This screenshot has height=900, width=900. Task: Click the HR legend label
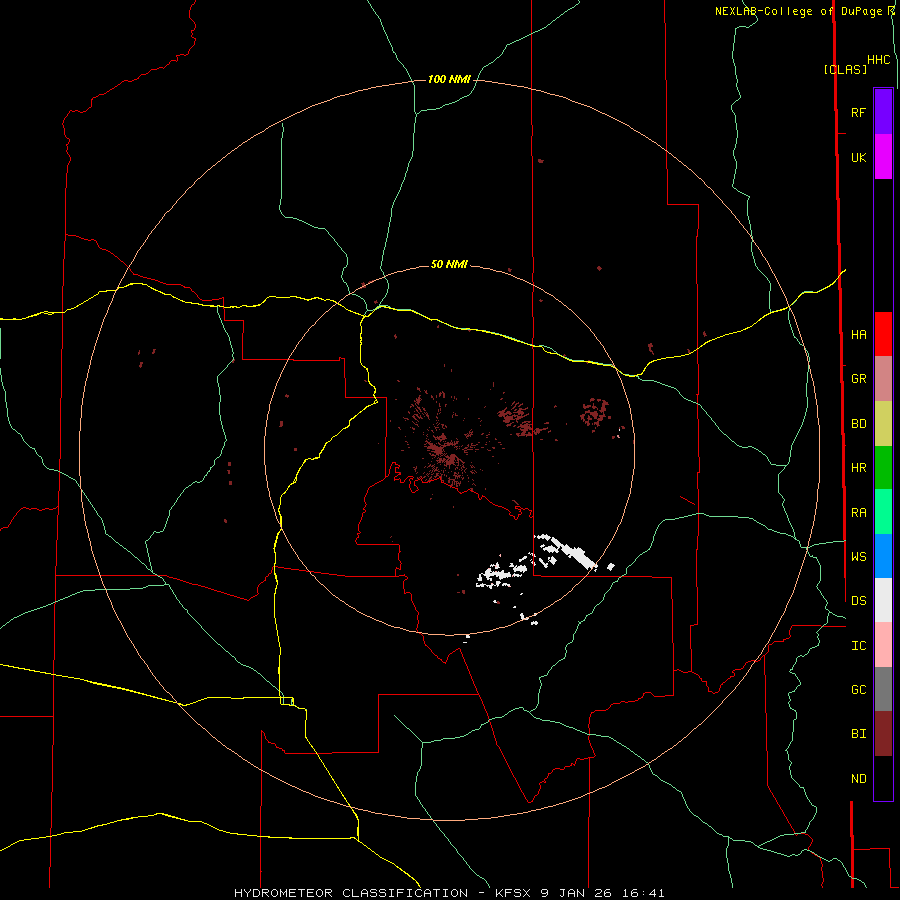tap(858, 468)
